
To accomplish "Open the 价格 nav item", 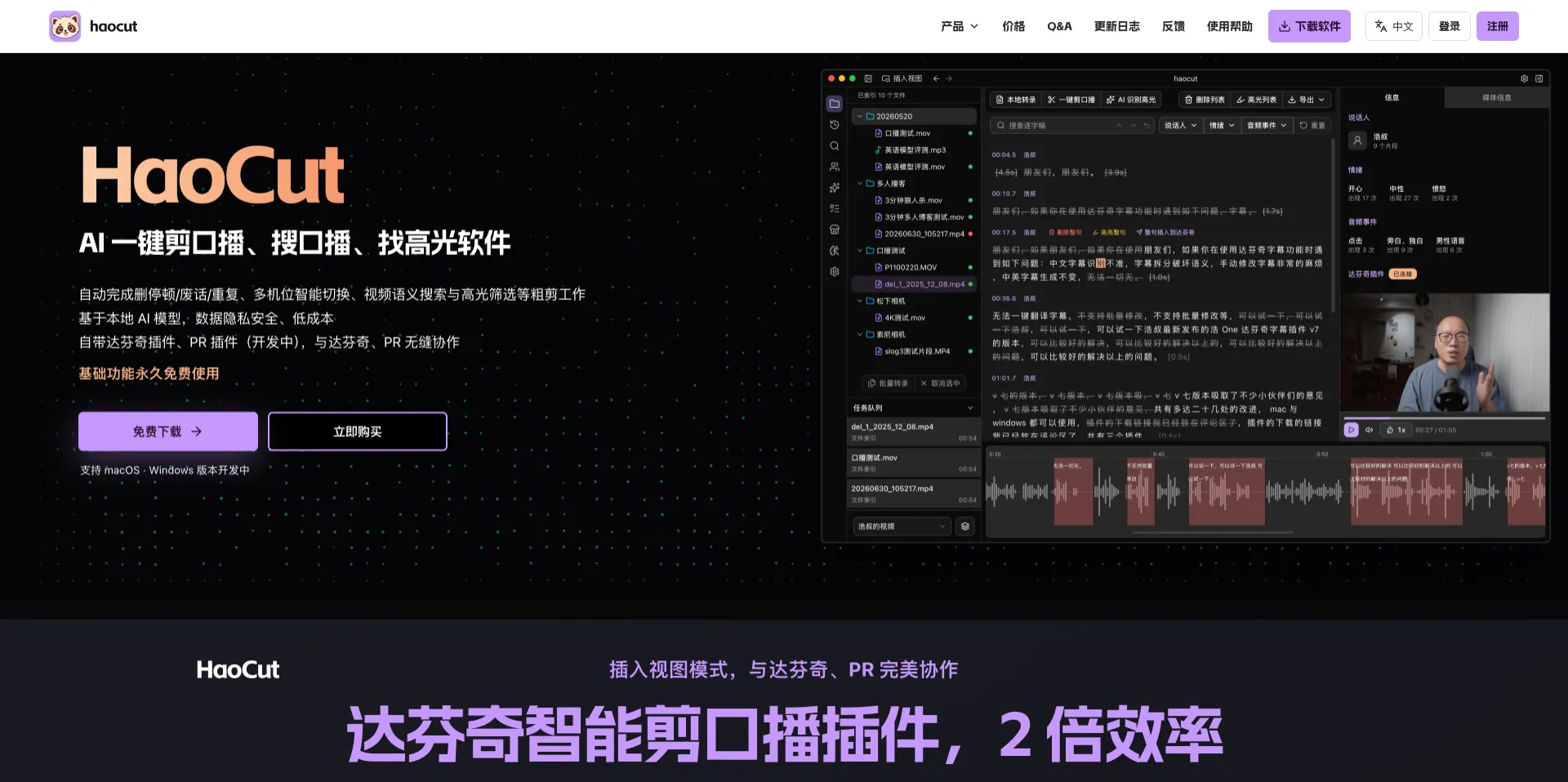I will point(1013,26).
